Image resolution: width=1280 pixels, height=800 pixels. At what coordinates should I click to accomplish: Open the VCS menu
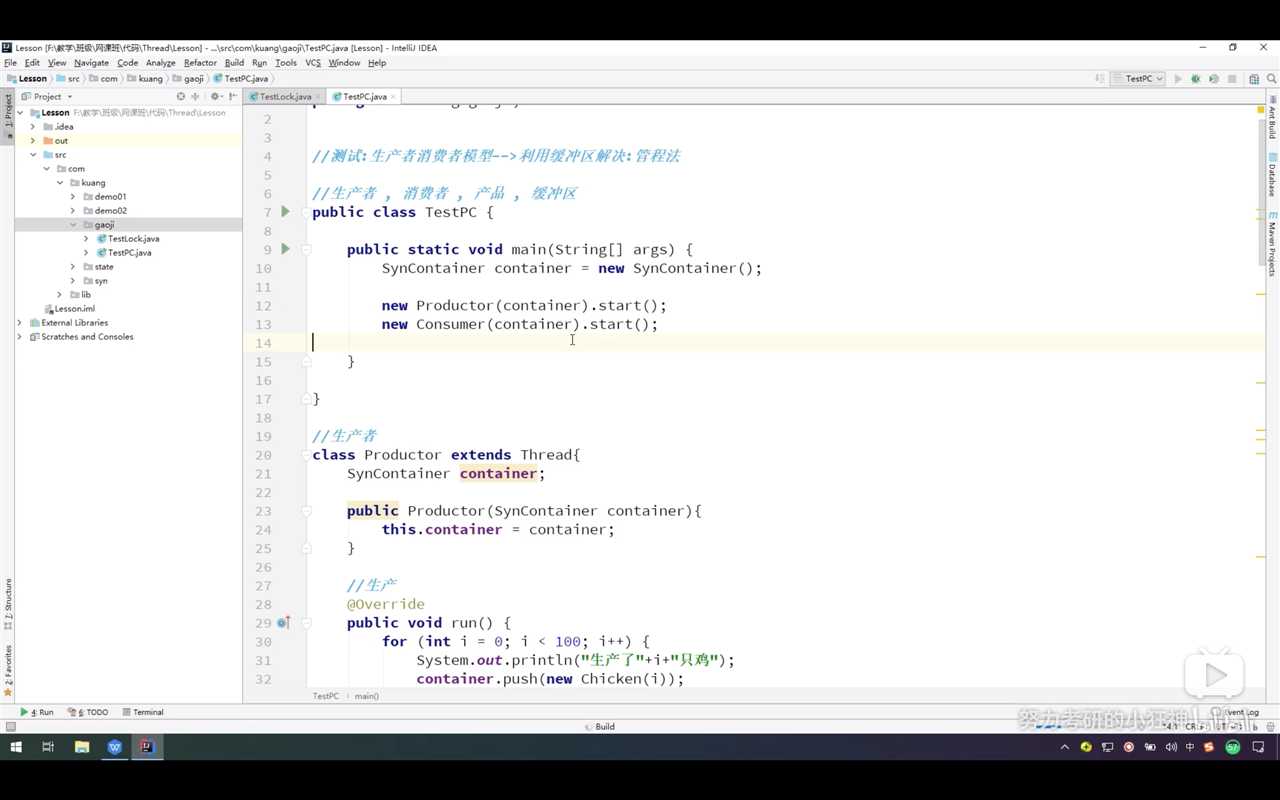click(313, 63)
